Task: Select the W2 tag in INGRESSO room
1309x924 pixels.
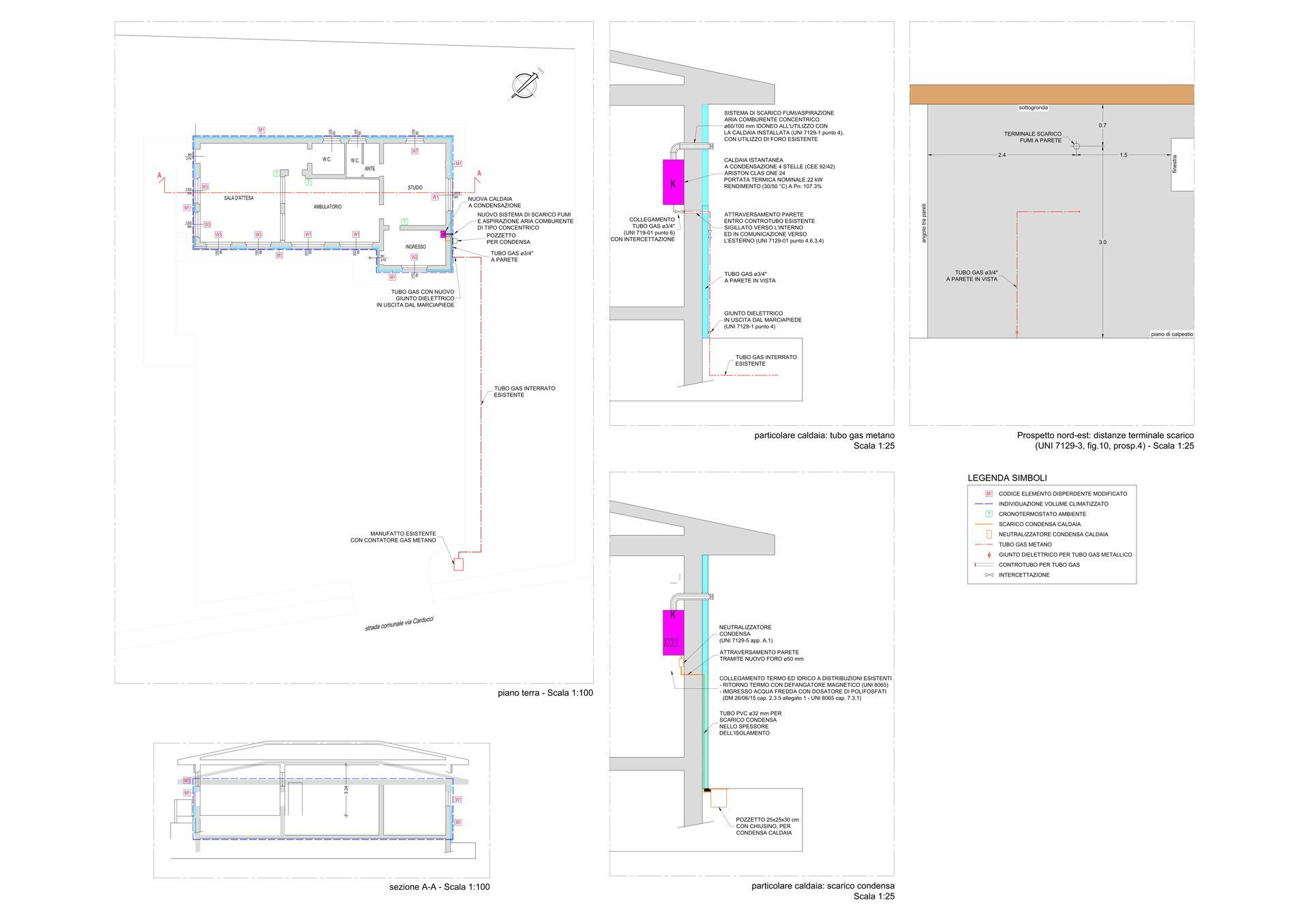Action: pos(415,257)
